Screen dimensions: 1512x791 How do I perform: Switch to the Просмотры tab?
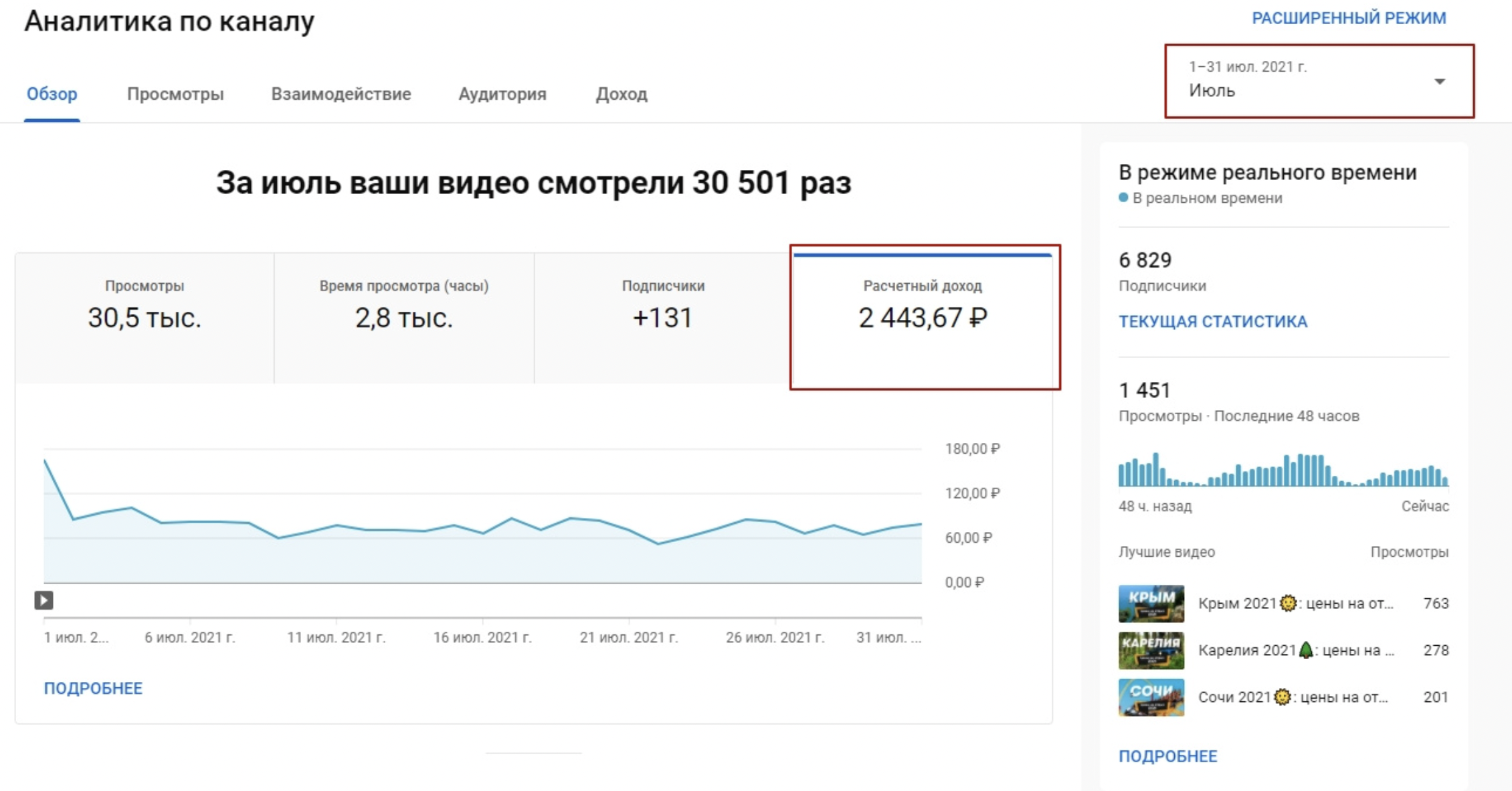175,94
